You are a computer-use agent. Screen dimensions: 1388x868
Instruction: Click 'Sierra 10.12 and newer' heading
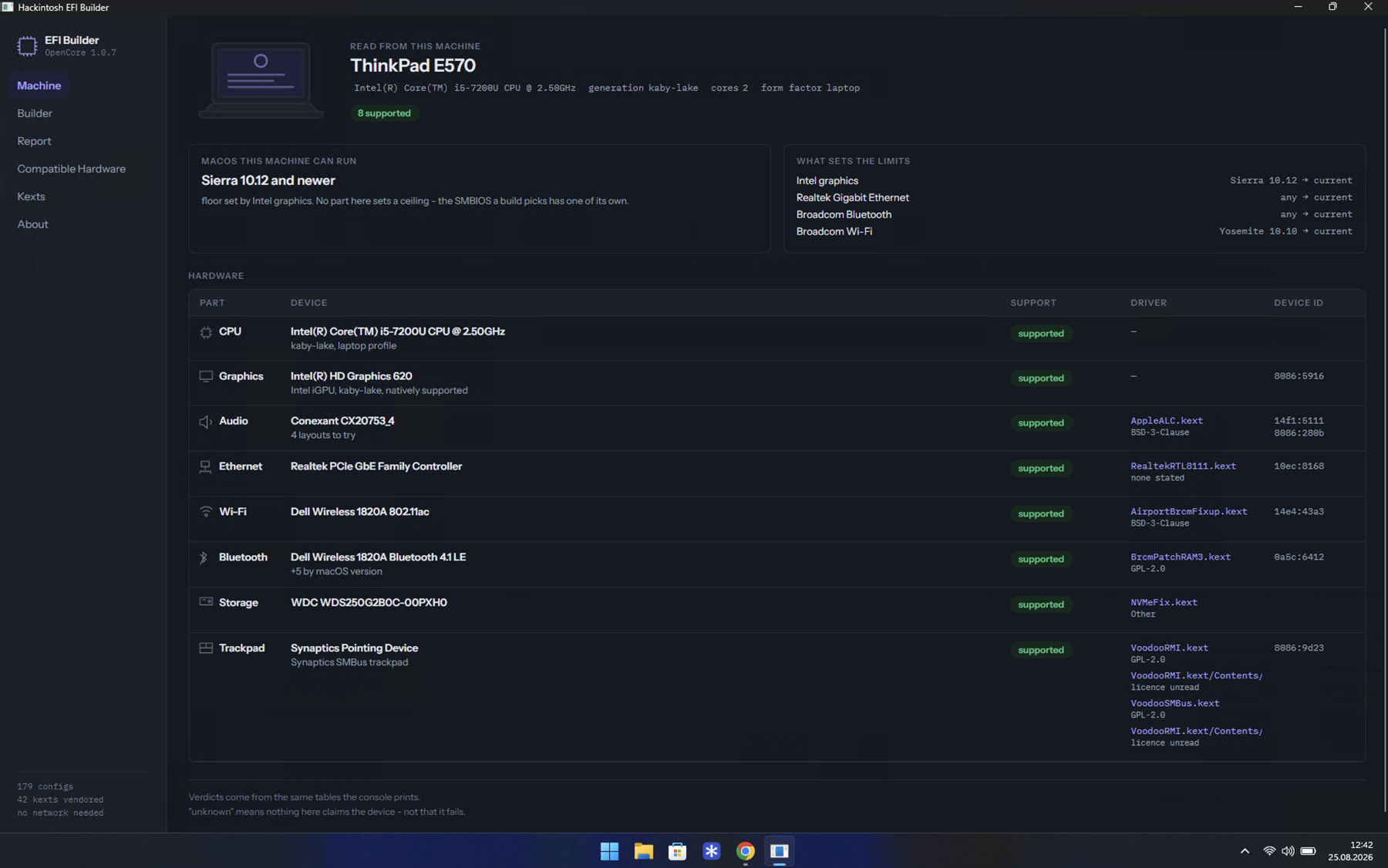tap(268, 180)
